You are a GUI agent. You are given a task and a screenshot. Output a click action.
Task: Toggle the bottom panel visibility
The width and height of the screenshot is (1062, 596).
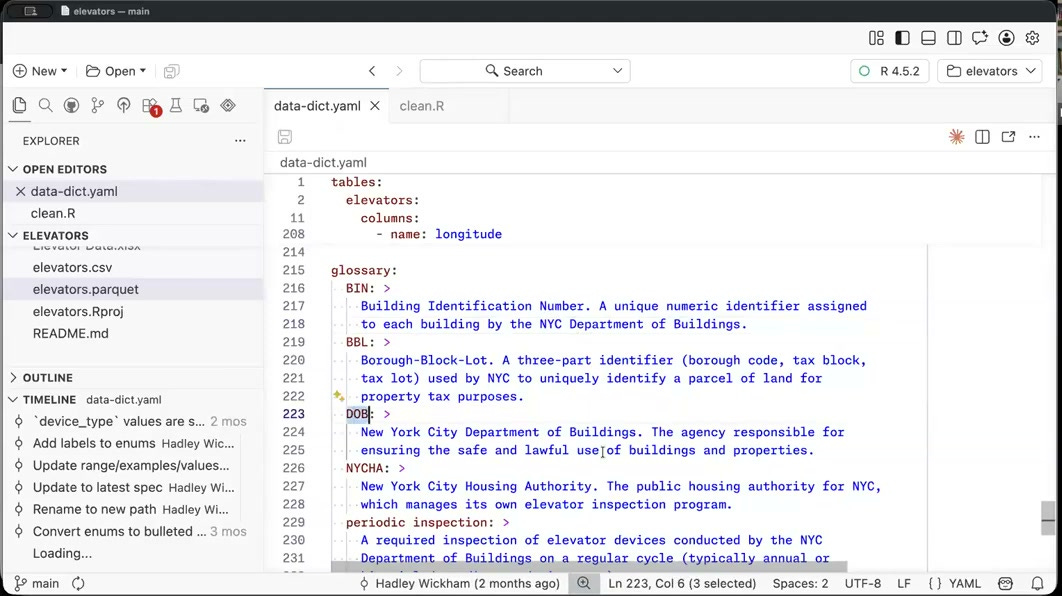click(928, 38)
